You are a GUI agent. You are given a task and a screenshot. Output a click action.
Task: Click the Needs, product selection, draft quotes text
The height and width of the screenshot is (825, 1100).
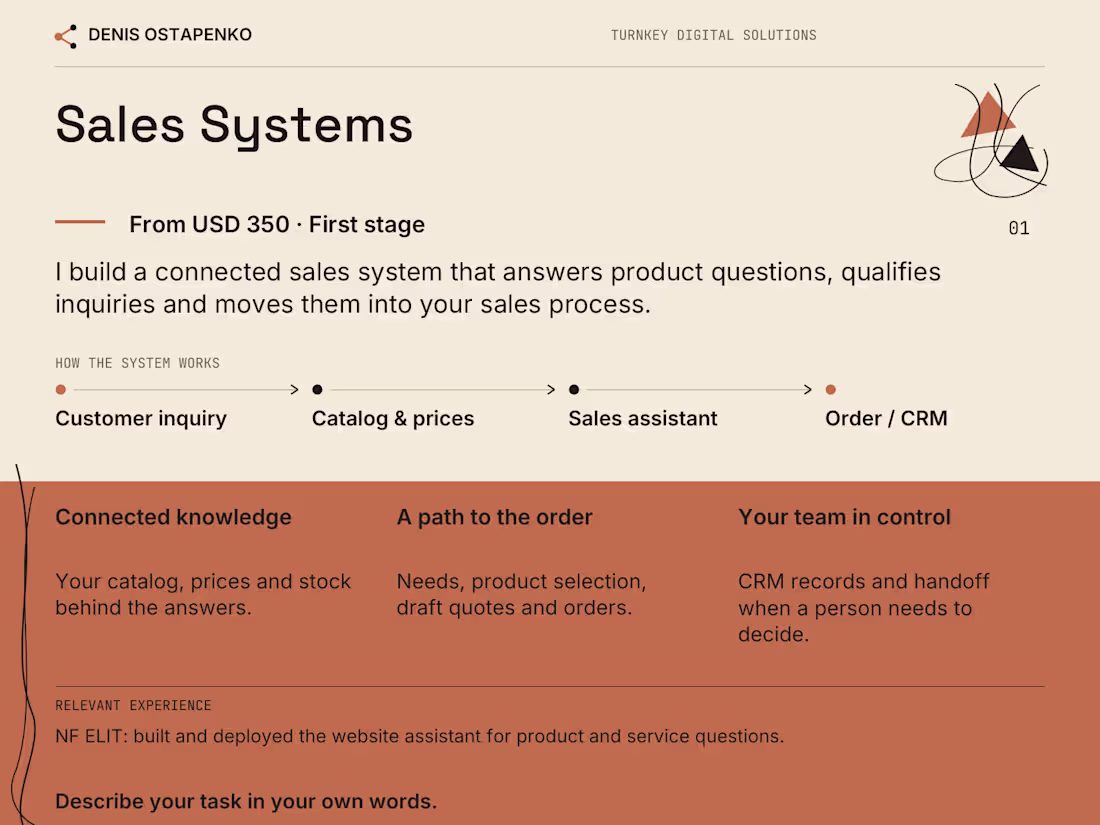(x=521, y=594)
